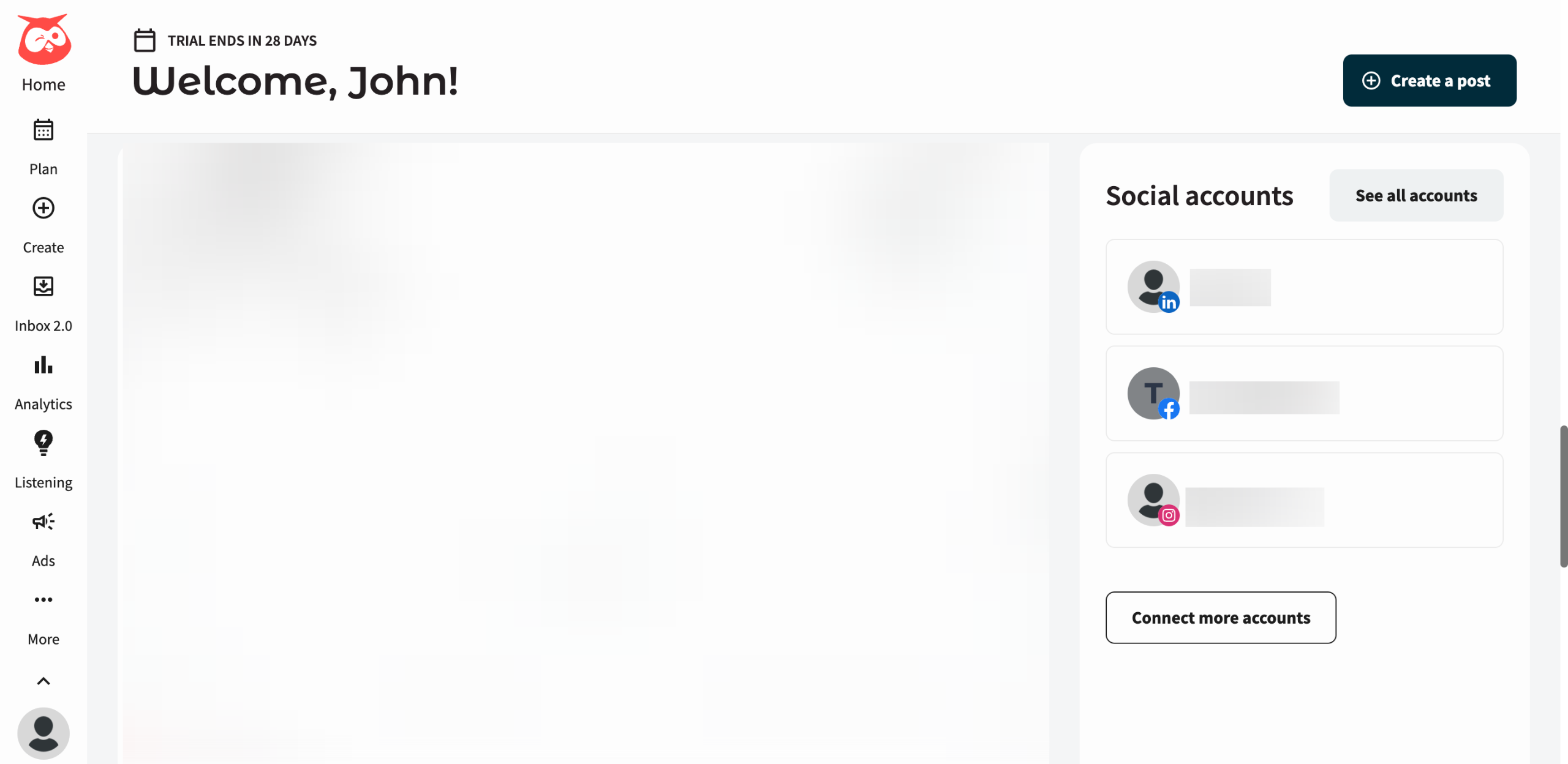The image size is (1568, 764).
Task: Click the Create a post button
Action: point(1430,80)
